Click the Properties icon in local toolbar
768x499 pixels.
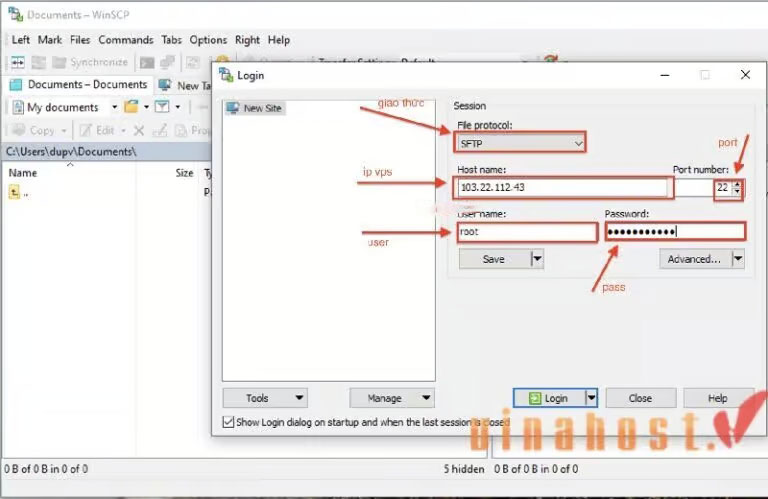tap(181, 130)
